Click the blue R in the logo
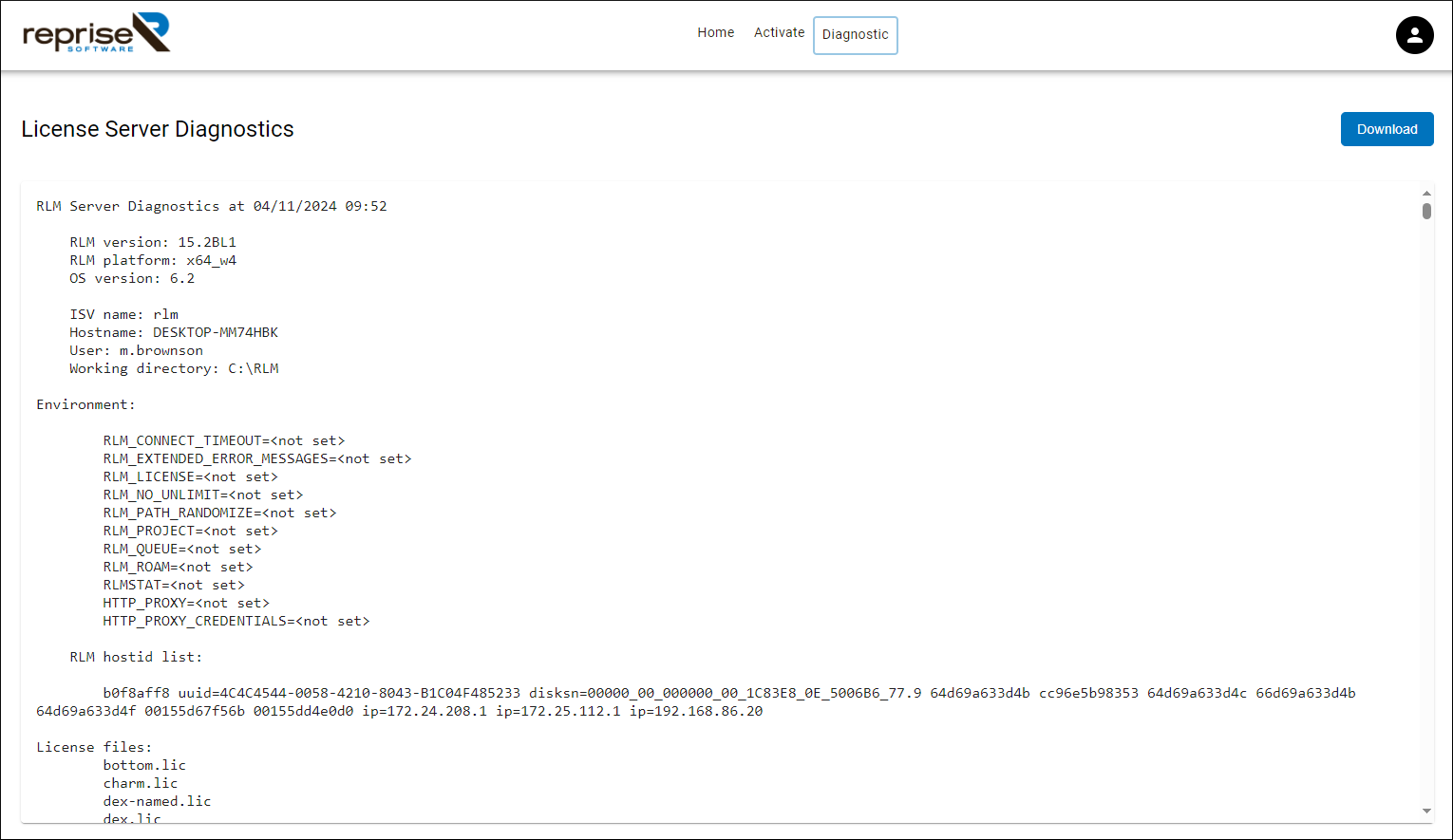This screenshot has width=1453, height=840. pos(154,27)
